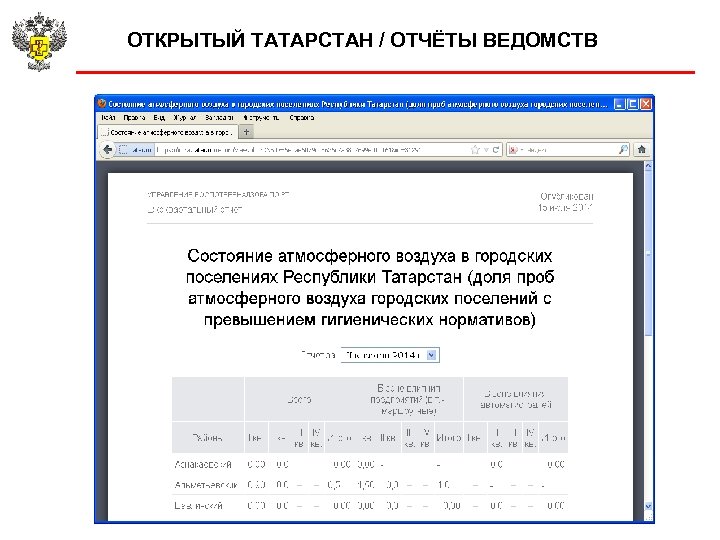Click inside the browser search field
The image size is (720, 540).
[569, 150]
